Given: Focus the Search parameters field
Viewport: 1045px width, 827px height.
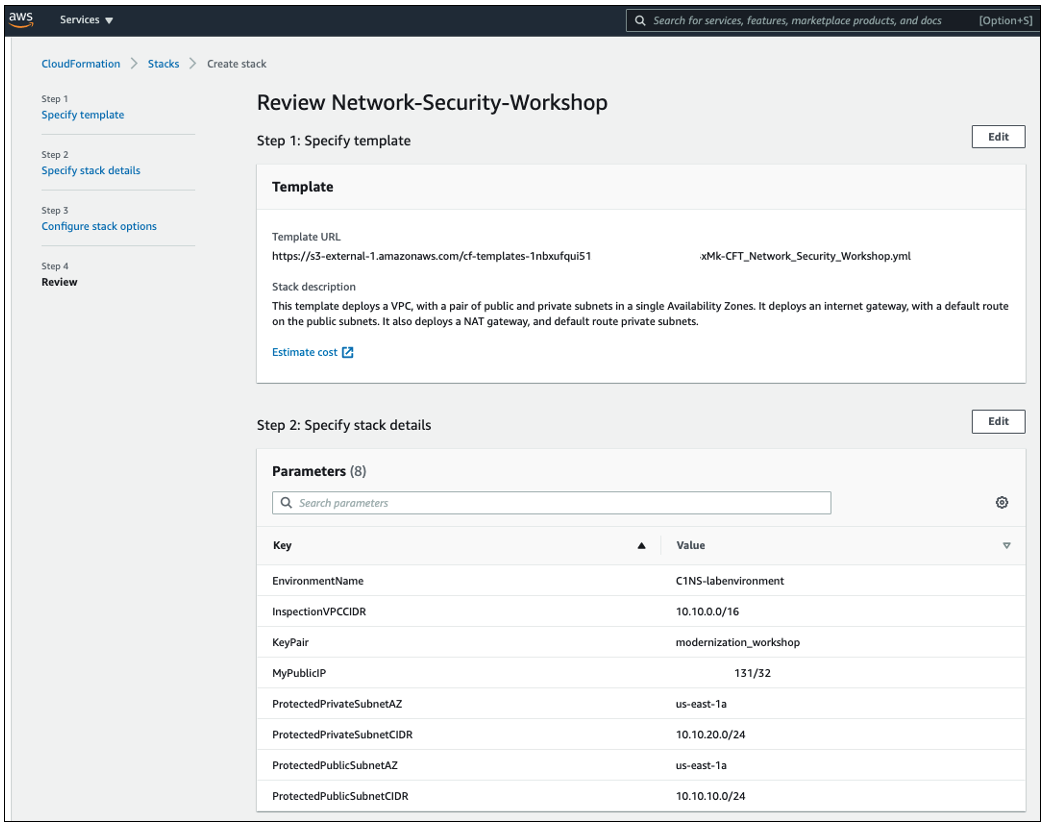Looking at the screenshot, I should click(x=551, y=503).
